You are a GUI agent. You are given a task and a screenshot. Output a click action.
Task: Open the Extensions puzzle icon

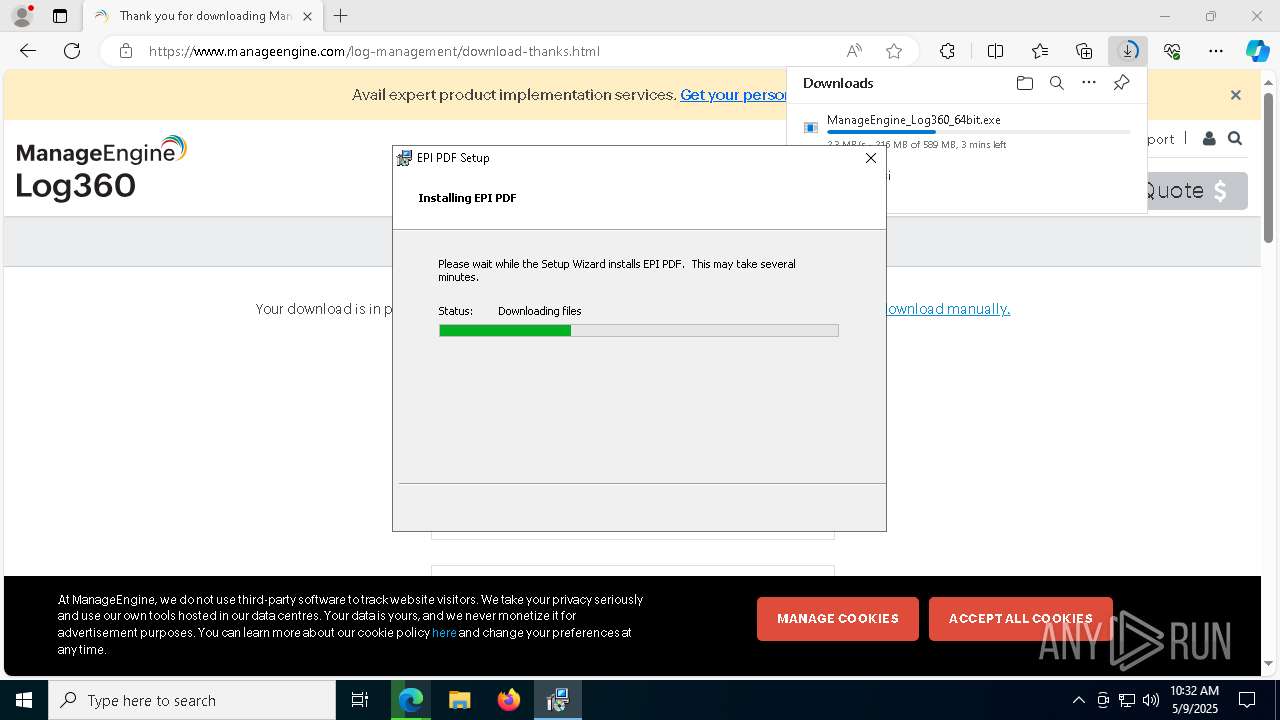947,51
